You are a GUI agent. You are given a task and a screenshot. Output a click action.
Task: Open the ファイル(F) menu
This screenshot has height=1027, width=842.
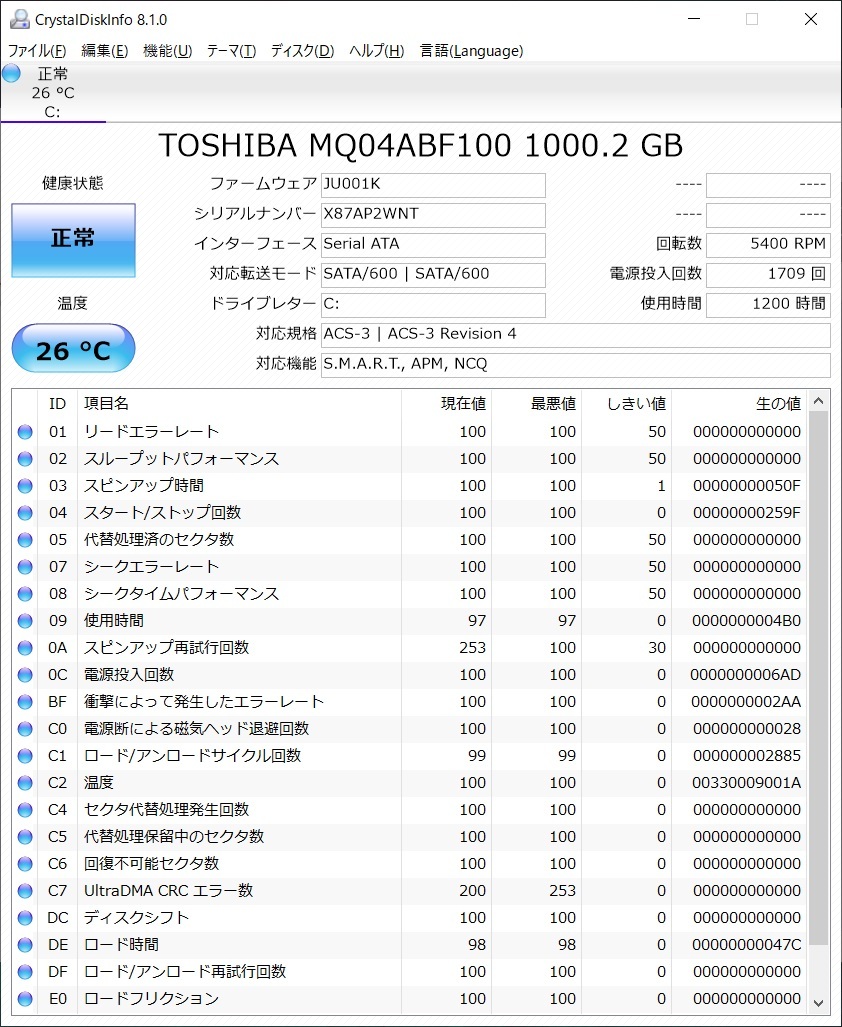tap(37, 50)
